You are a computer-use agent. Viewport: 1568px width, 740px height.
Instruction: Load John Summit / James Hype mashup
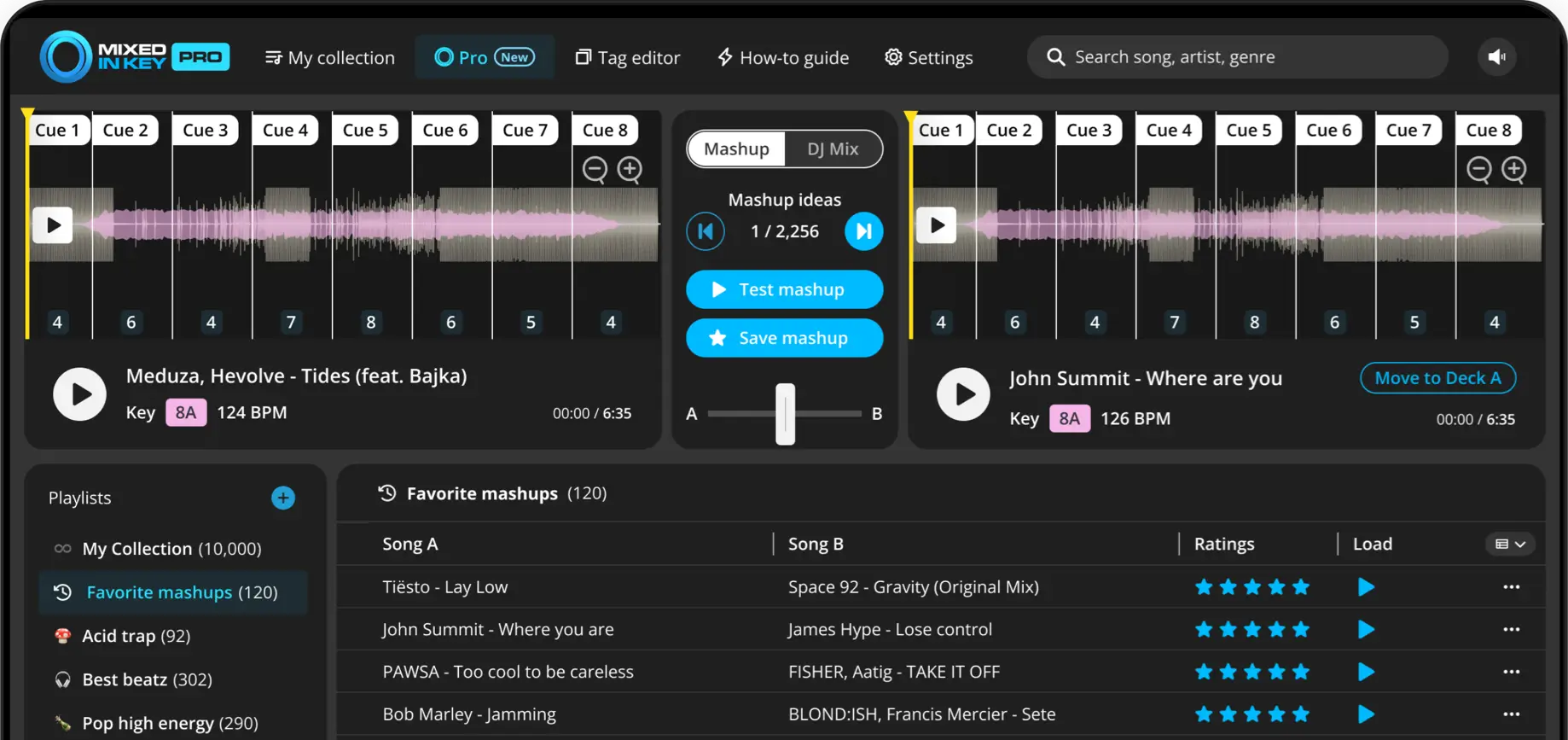(1366, 630)
